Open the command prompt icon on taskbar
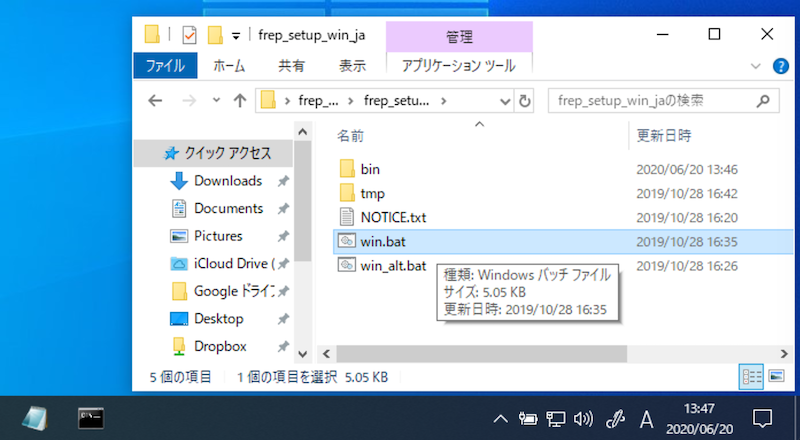The image size is (800, 440). click(92, 417)
